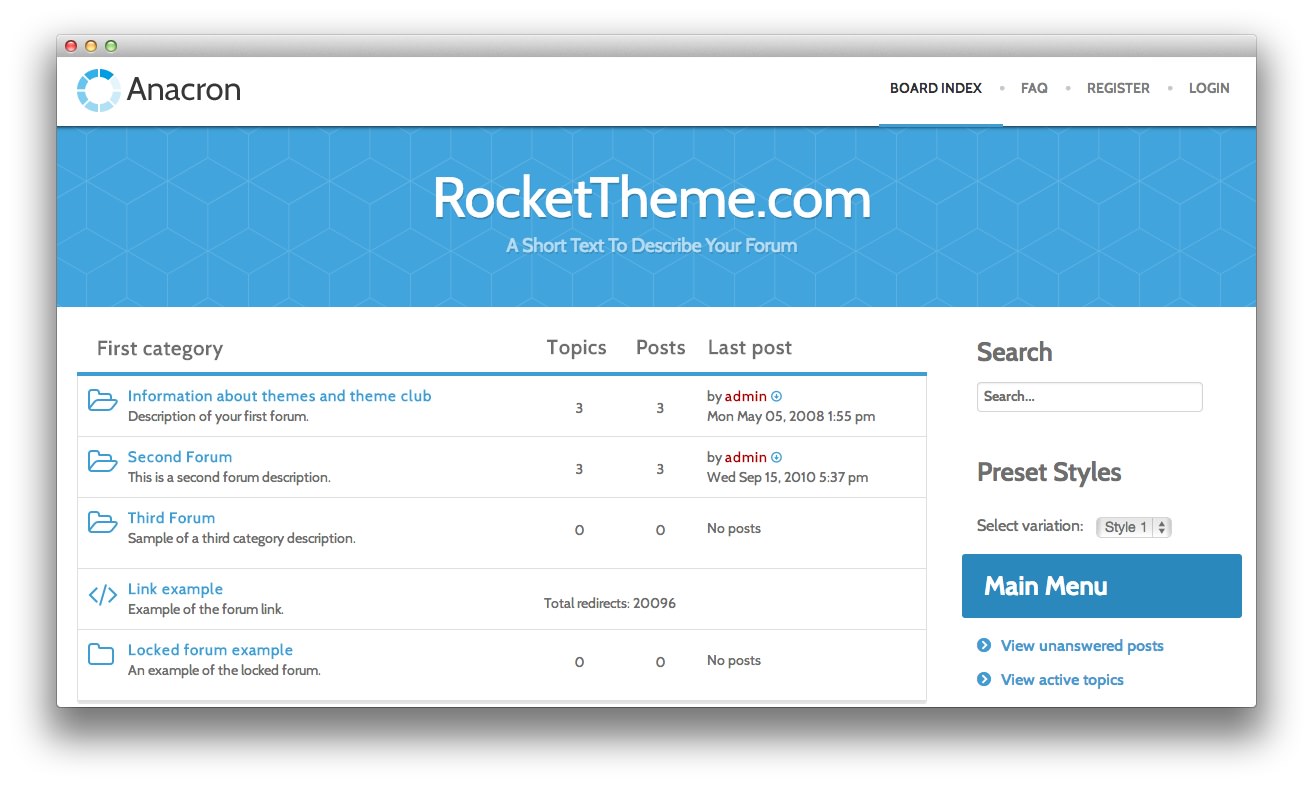Open the Second Forum link

(x=180, y=457)
